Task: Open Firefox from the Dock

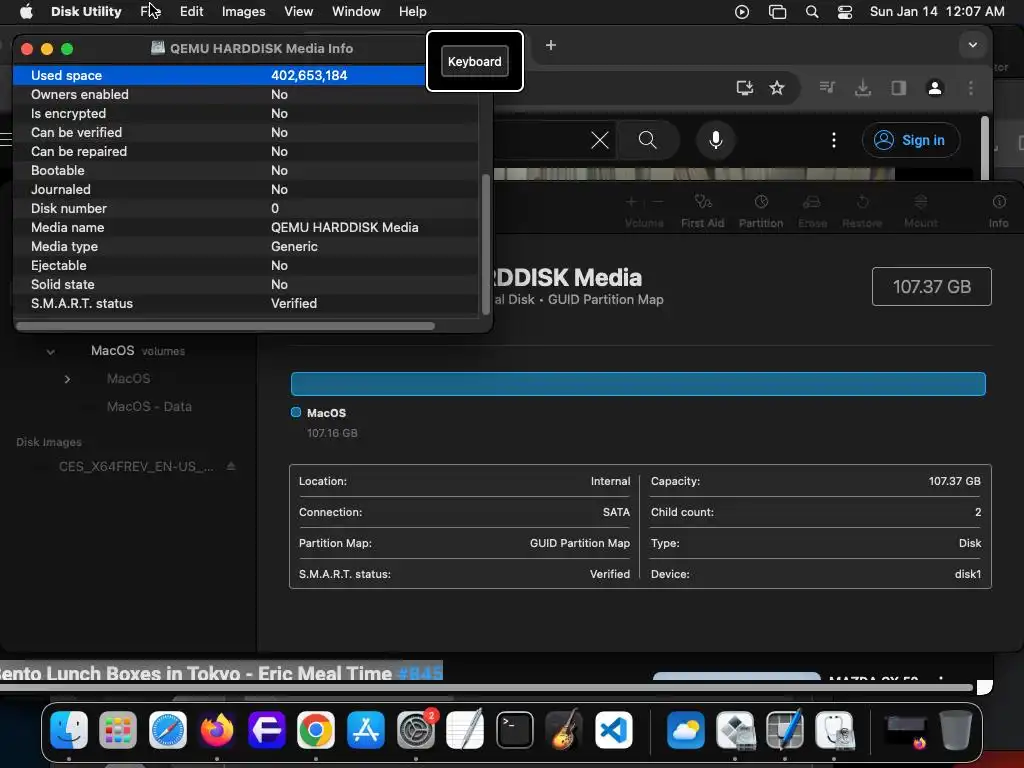Action: point(217,729)
